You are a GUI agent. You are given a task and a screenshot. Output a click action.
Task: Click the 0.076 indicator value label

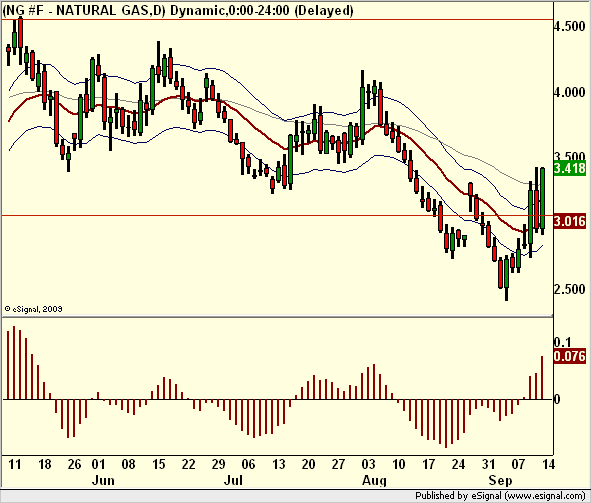(570, 356)
